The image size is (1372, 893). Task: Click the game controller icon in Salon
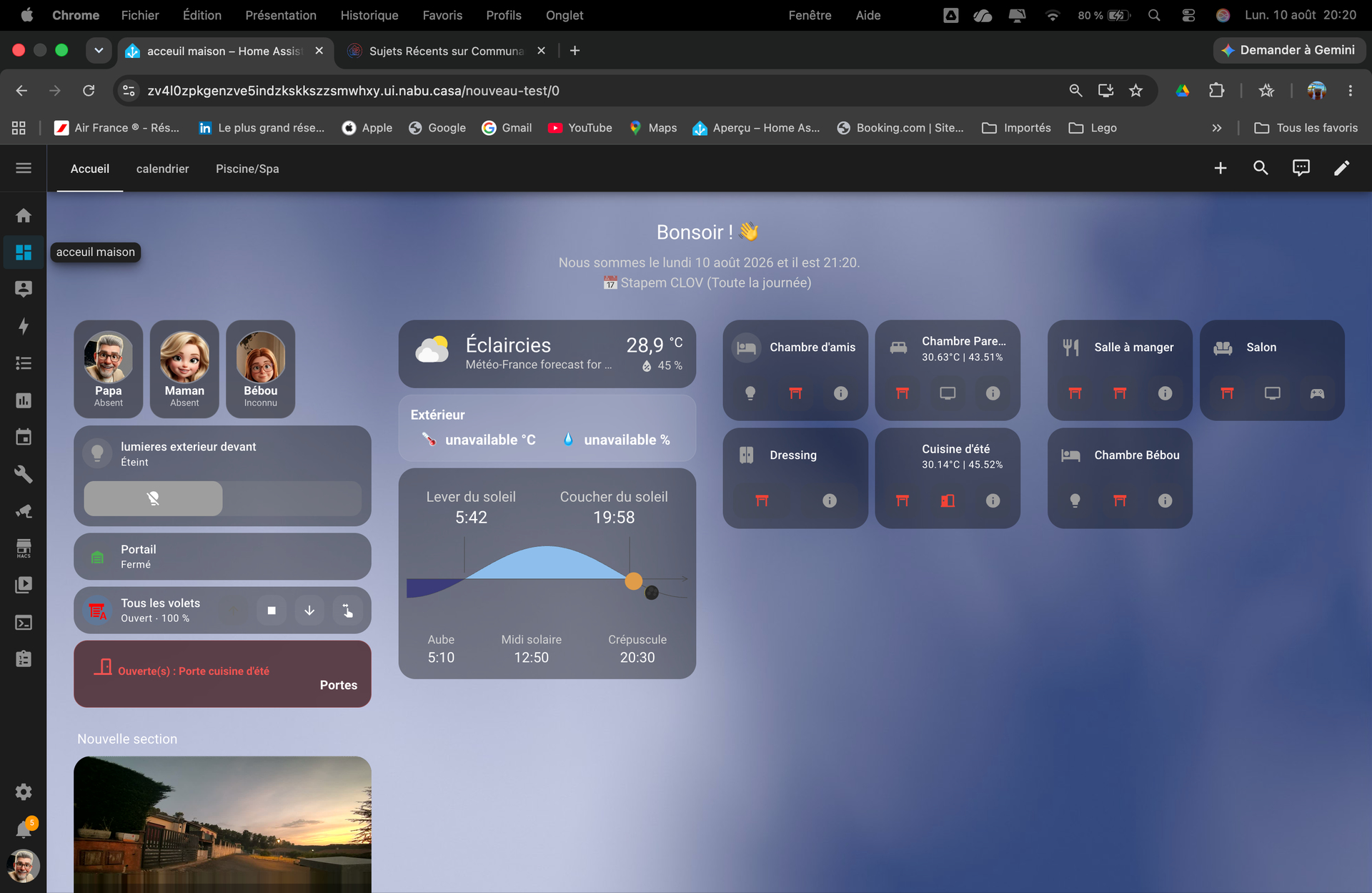tap(1317, 393)
